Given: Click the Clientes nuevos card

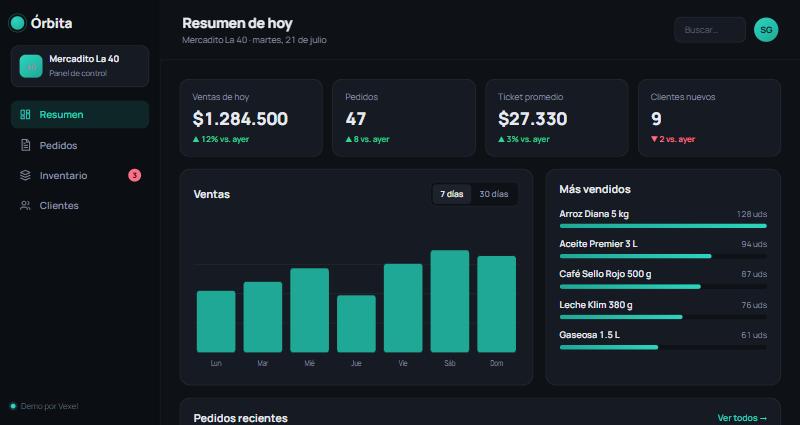Looking at the screenshot, I should click(709, 117).
